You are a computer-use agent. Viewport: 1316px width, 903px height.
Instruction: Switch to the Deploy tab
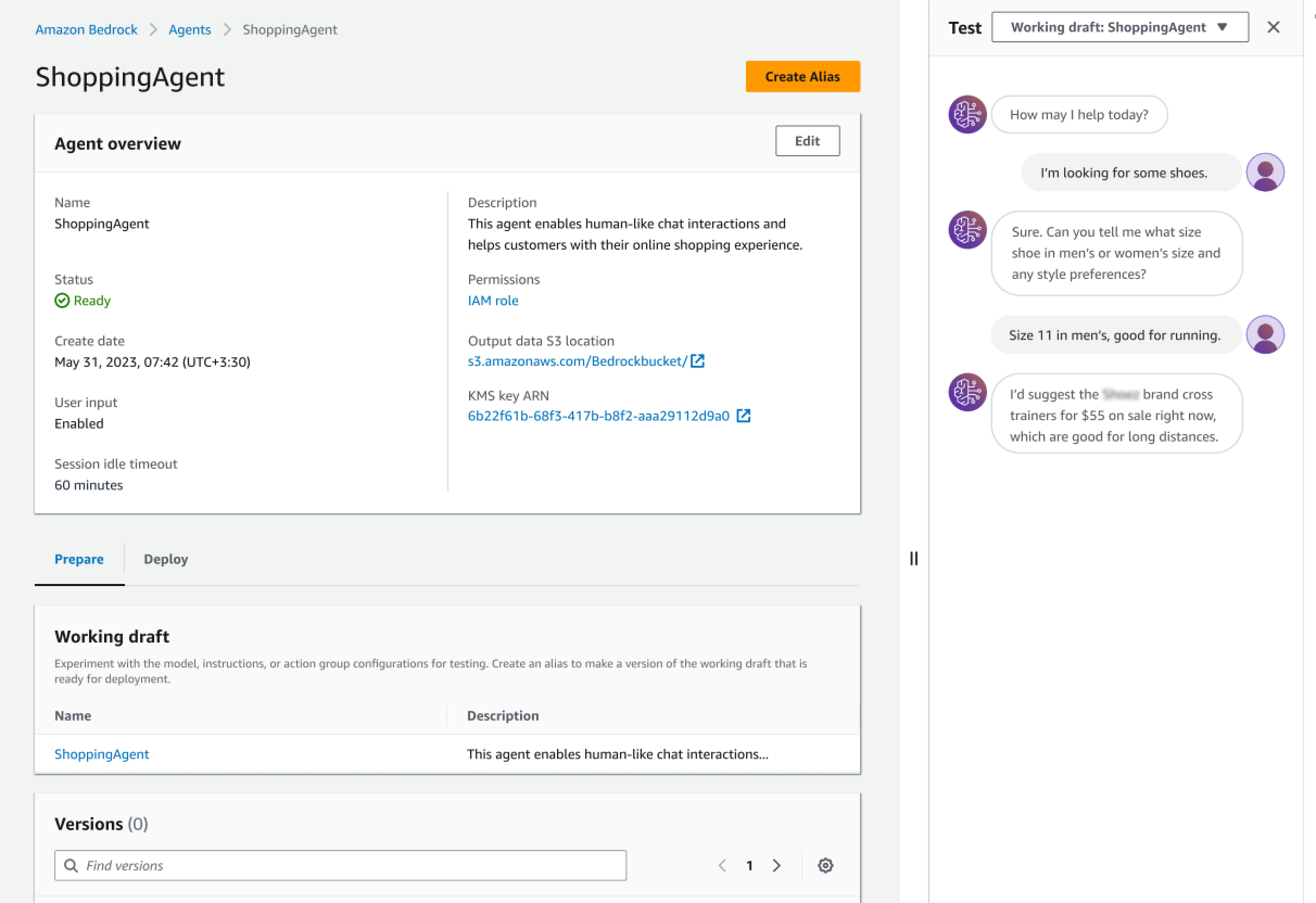point(166,559)
